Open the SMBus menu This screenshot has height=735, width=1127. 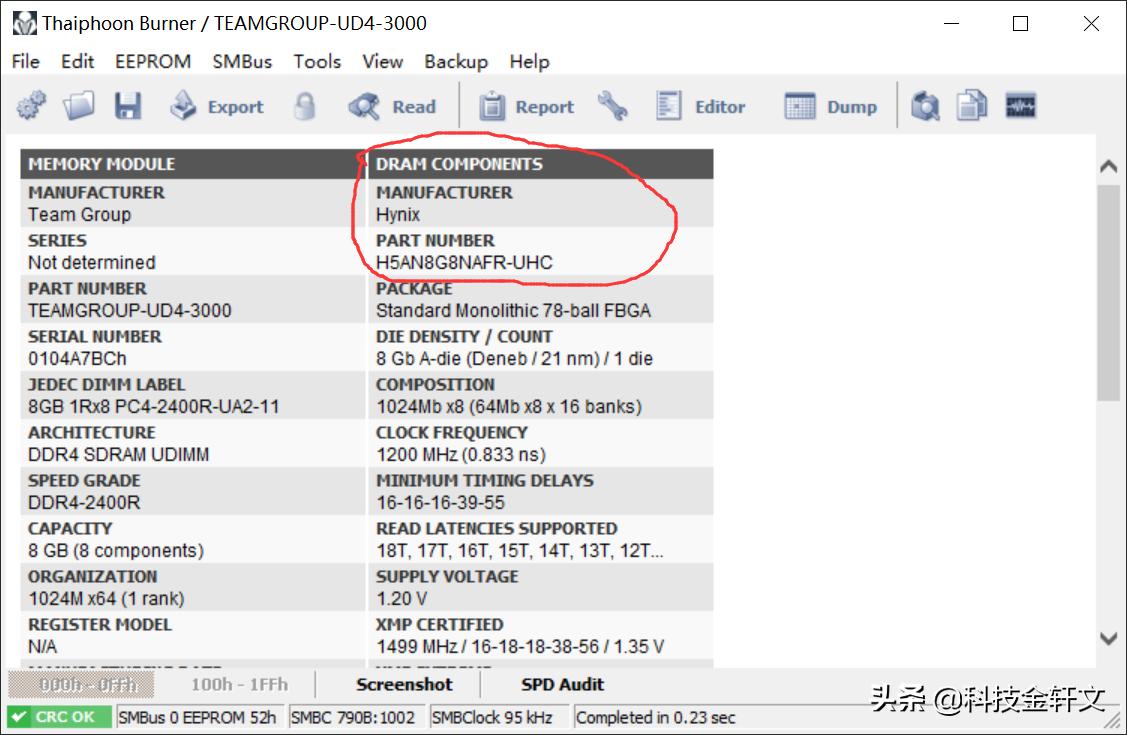(242, 62)
